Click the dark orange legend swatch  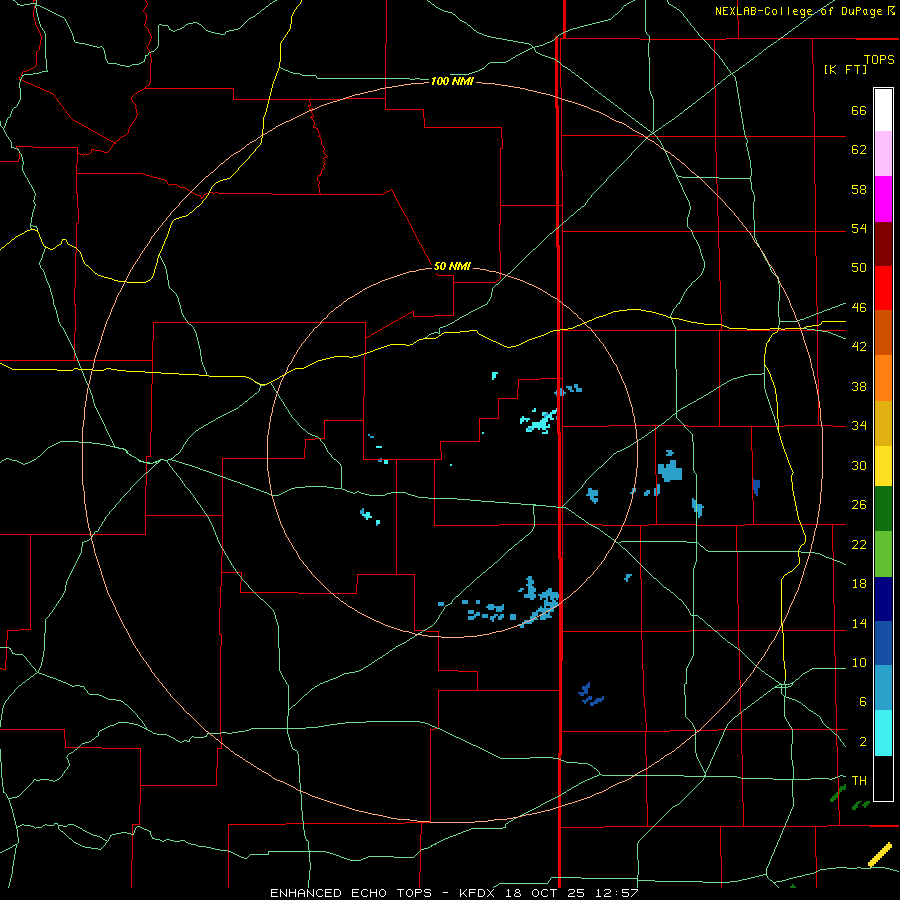[883, 332]
